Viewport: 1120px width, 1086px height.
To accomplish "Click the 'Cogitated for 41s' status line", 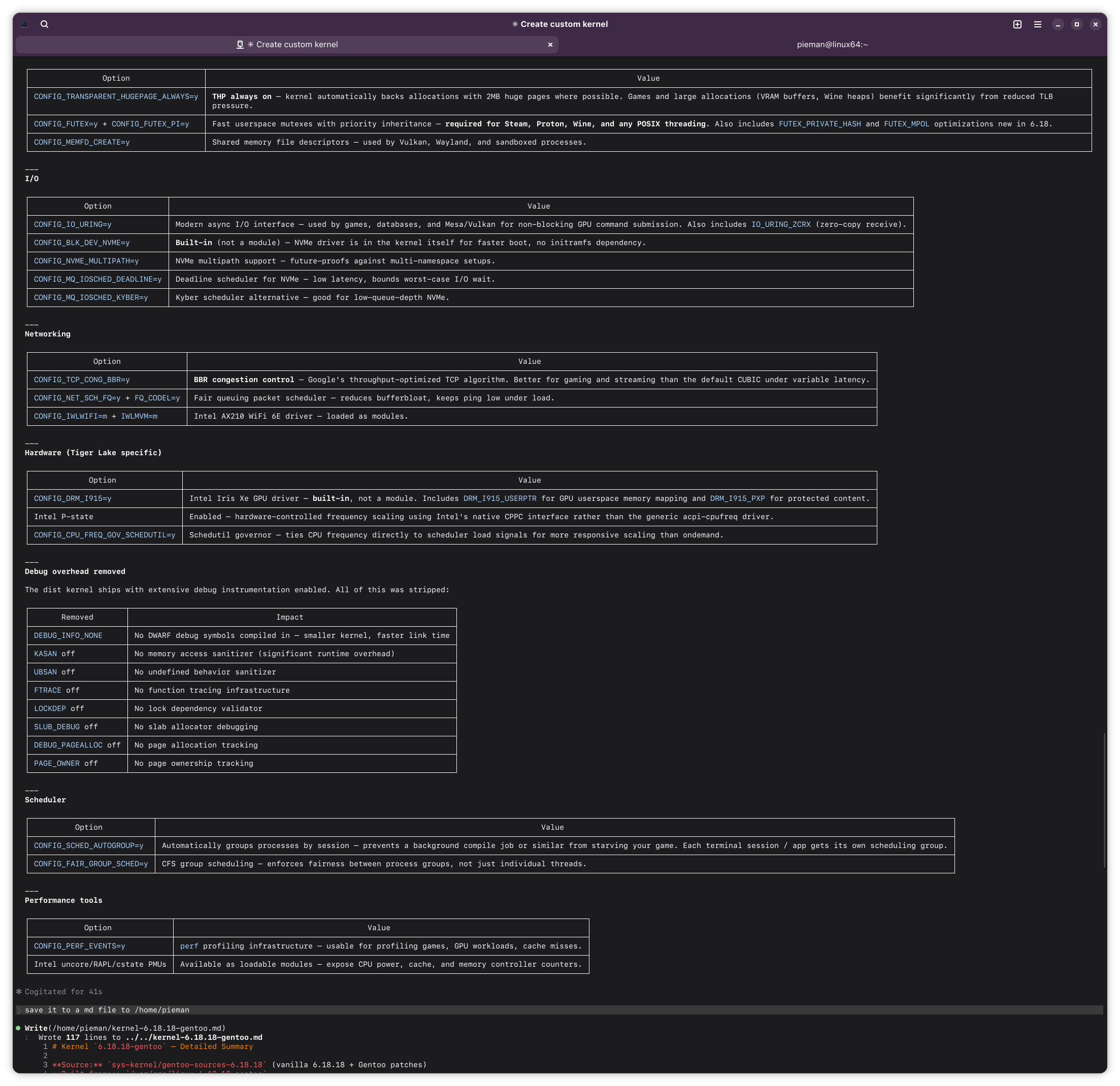I will tap(63, 991).
